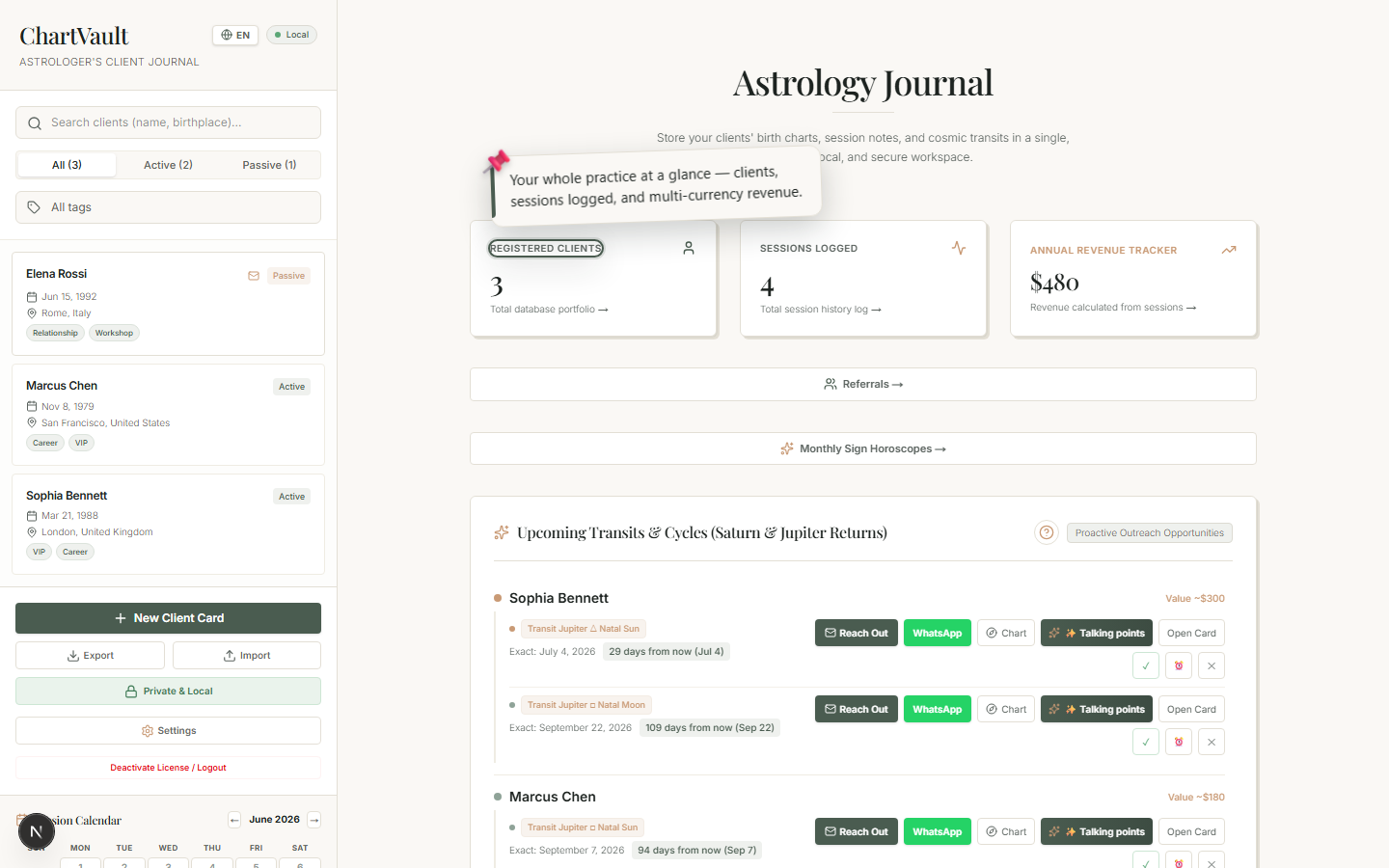Toggle the Private & Local button
Viewport: 1389px width, 868px height.
(x=168, y=692)
